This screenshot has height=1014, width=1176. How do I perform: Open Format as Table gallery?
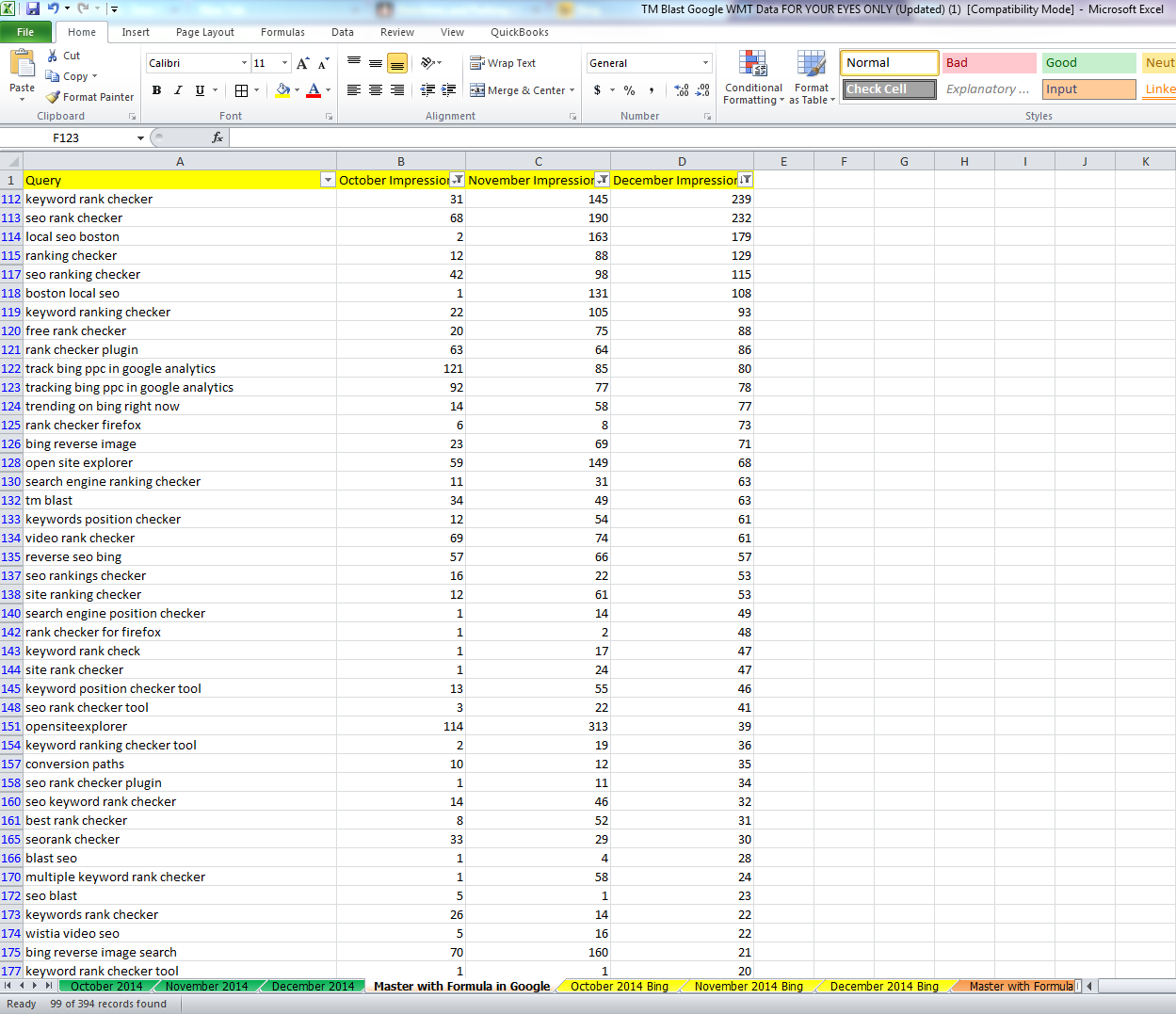coord(812,77)
